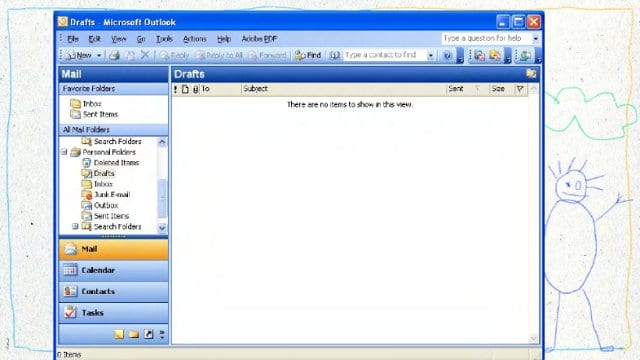Image resolution: width=640 pixels, height=360 pixels.
Task: Toggle the Flag Status column header
Action: click(520, 89)
